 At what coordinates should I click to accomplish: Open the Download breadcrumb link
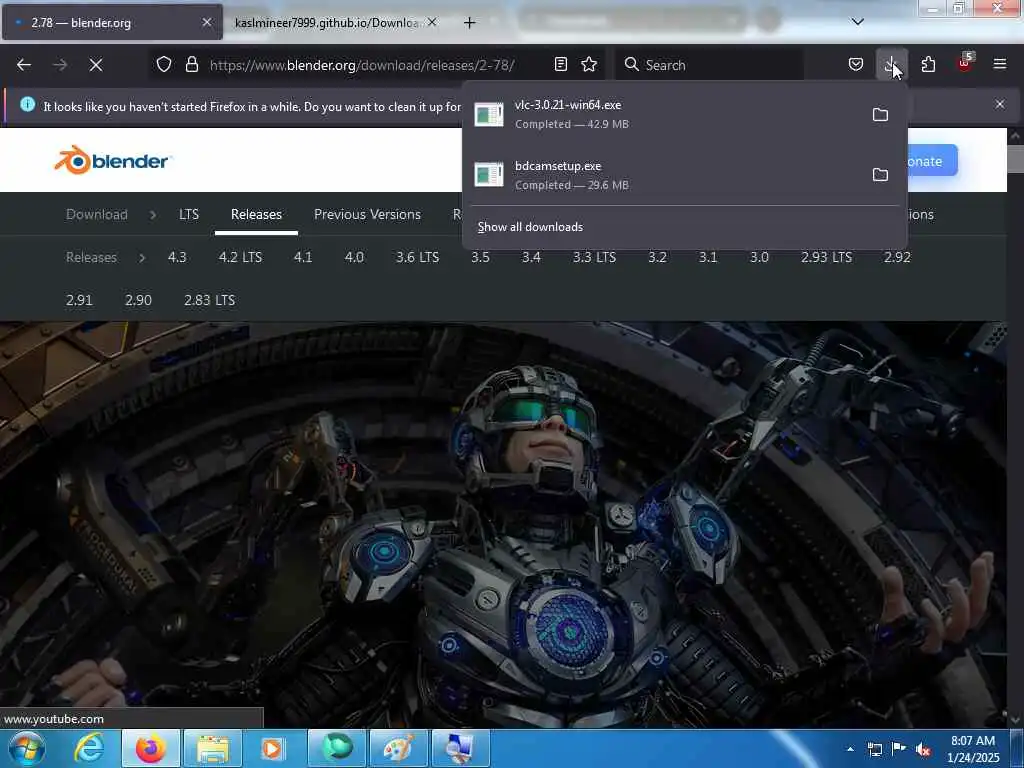tap(97, 214)
